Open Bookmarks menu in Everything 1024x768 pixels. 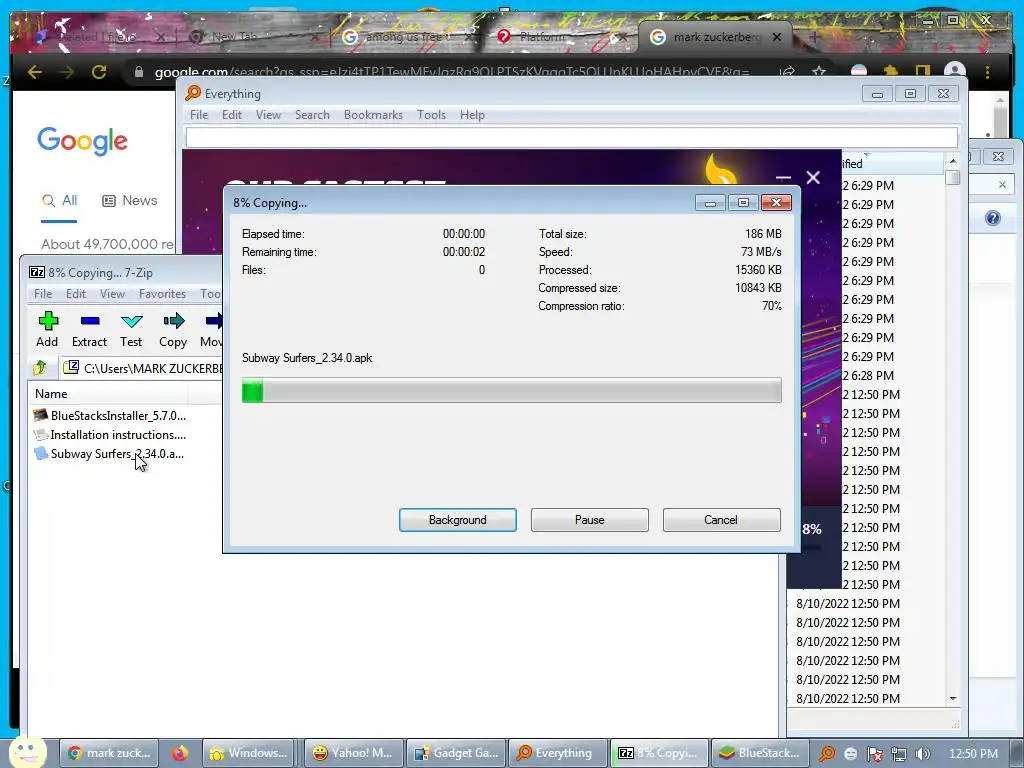374,115
